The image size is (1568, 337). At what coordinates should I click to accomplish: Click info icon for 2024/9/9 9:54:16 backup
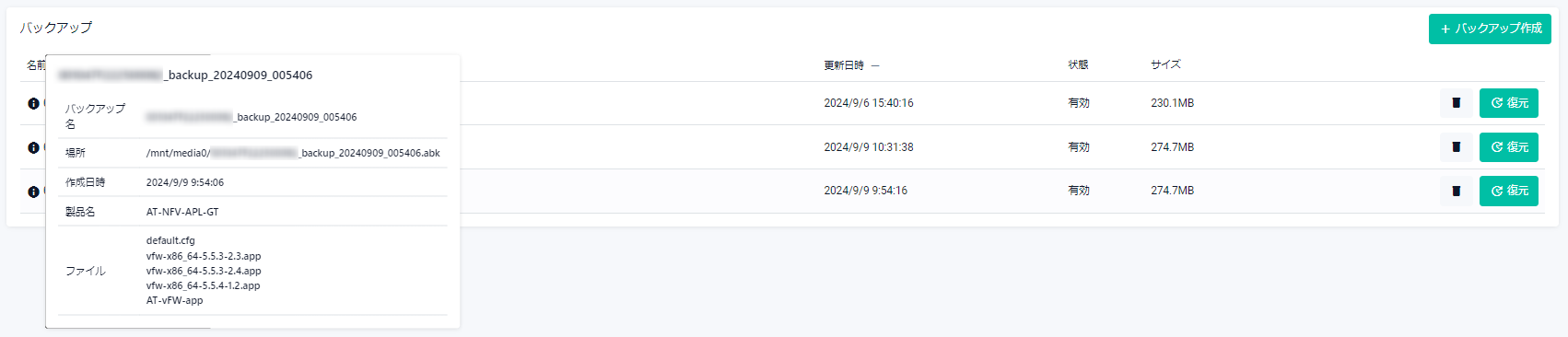coord(33,192)
